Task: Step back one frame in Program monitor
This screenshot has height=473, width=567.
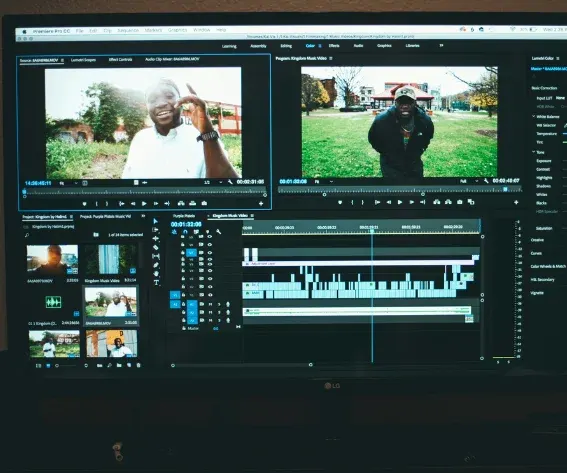Action: pos(389,203)
